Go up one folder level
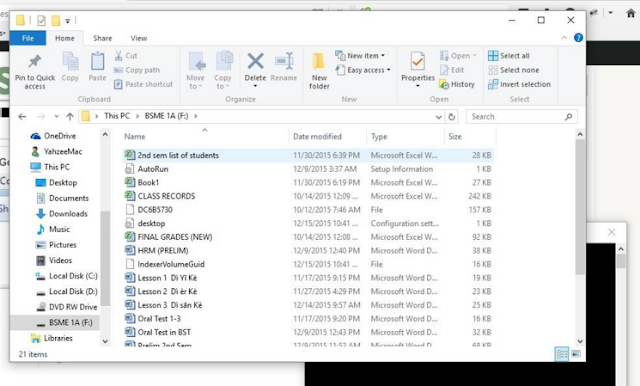 coord(70,117)
